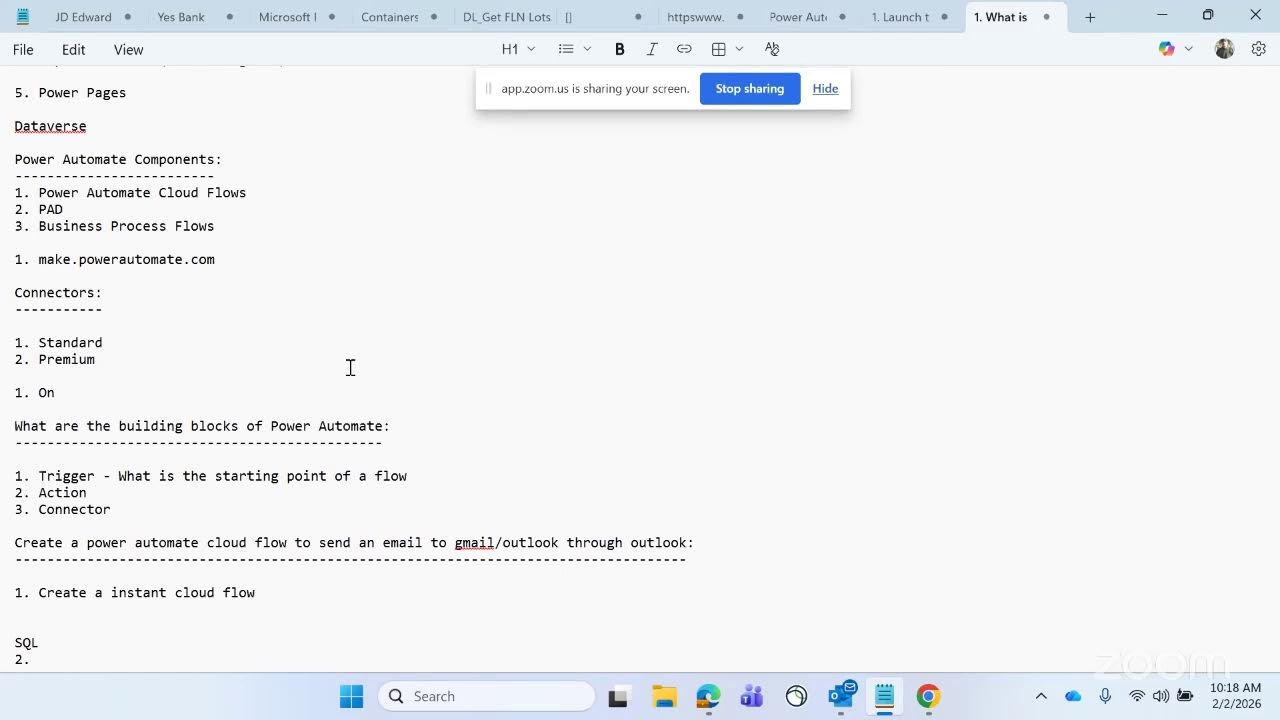
Task: Open Task View from the taskbar
Action: [618, 696]
